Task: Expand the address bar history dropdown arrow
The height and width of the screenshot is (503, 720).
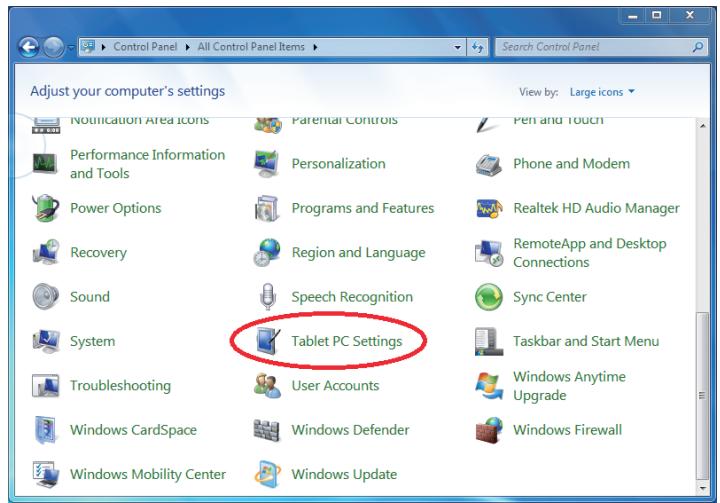Action: [457, 47]
